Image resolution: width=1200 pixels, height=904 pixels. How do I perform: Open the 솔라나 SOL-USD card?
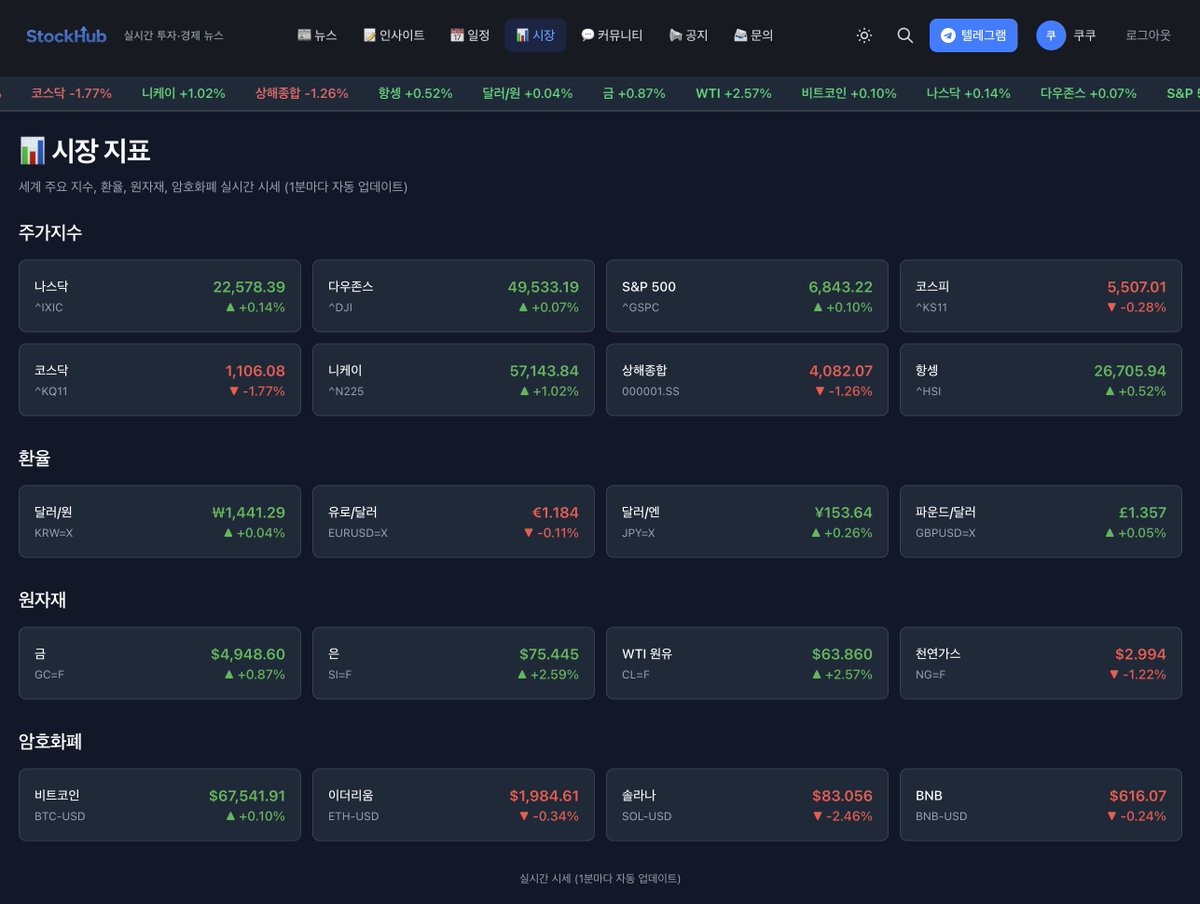tap(747, 805)
